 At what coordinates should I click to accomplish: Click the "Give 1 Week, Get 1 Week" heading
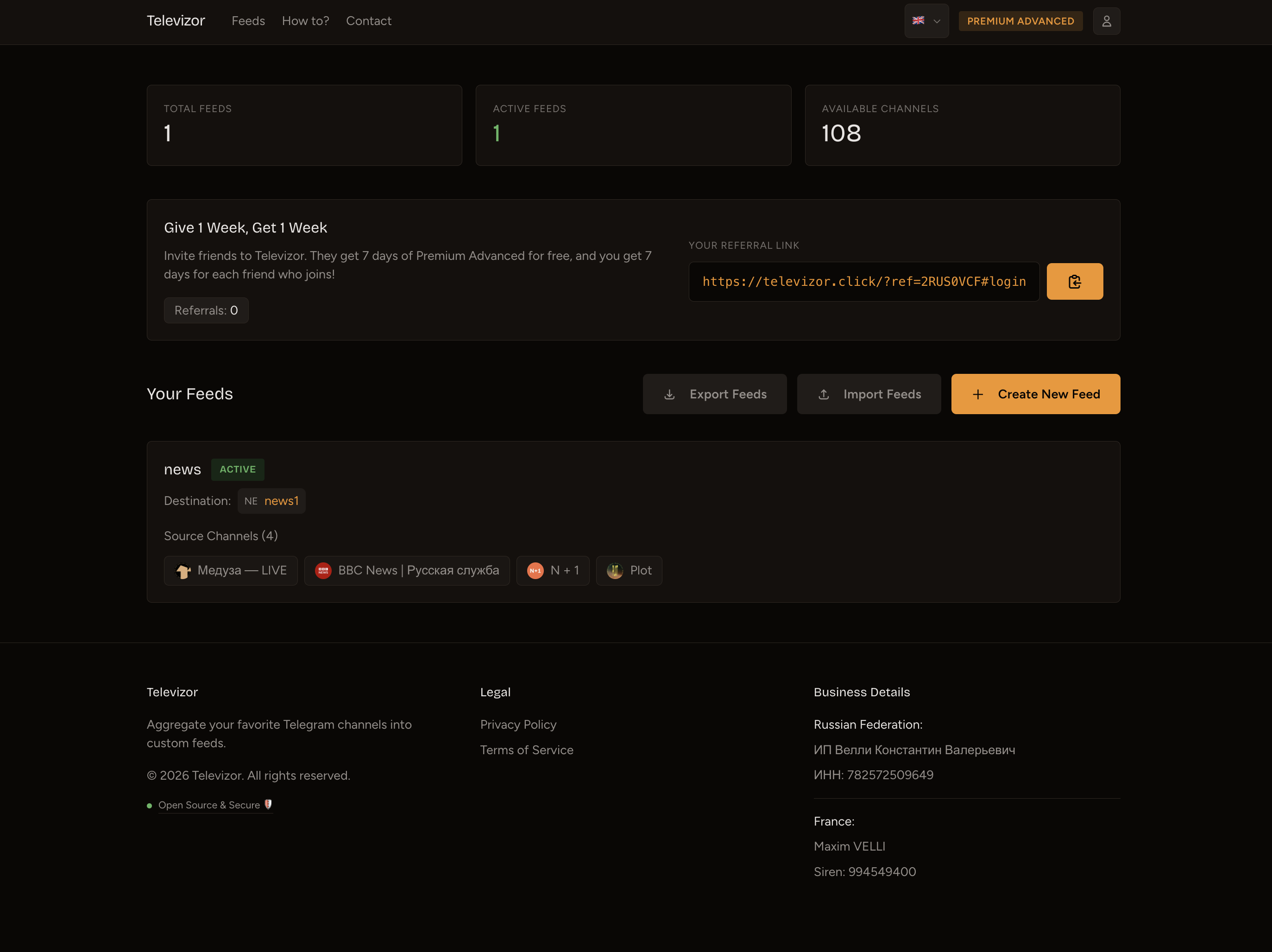click(x=246, y=228)
